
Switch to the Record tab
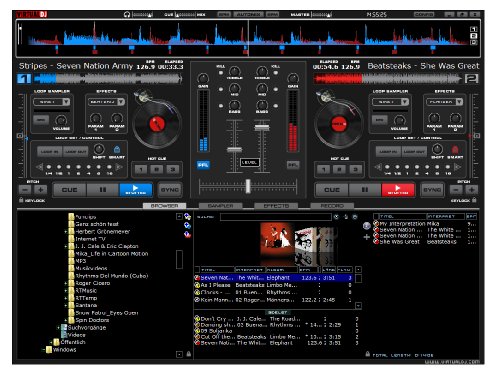[x=332, y=206]
